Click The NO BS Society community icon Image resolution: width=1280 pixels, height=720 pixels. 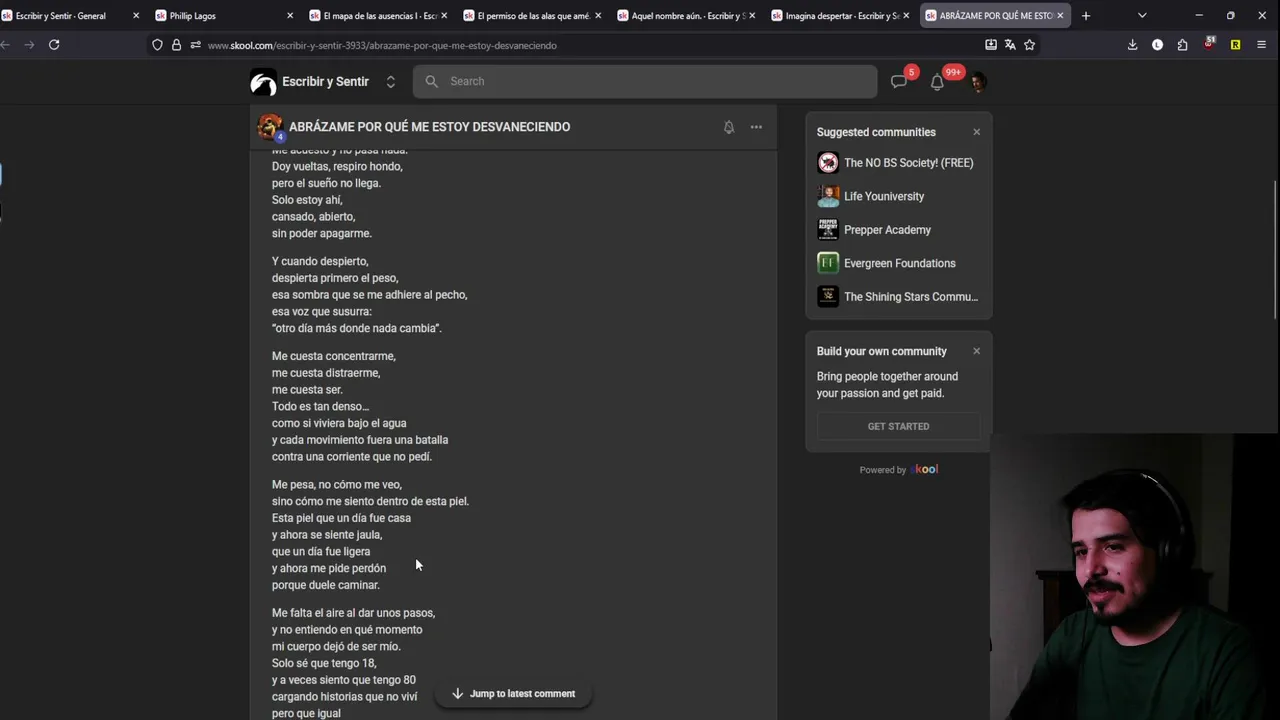click(x=828, y=163)
